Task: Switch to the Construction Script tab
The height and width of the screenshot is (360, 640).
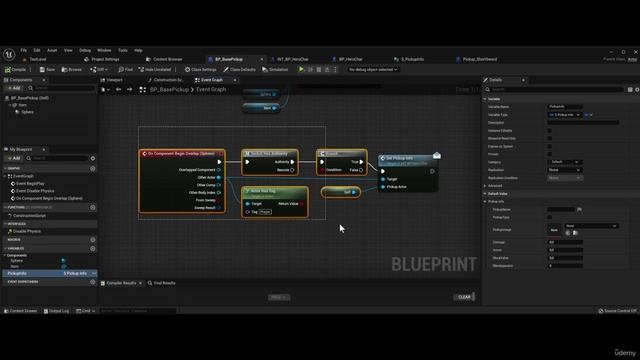Action: click(x=166, y=80)
